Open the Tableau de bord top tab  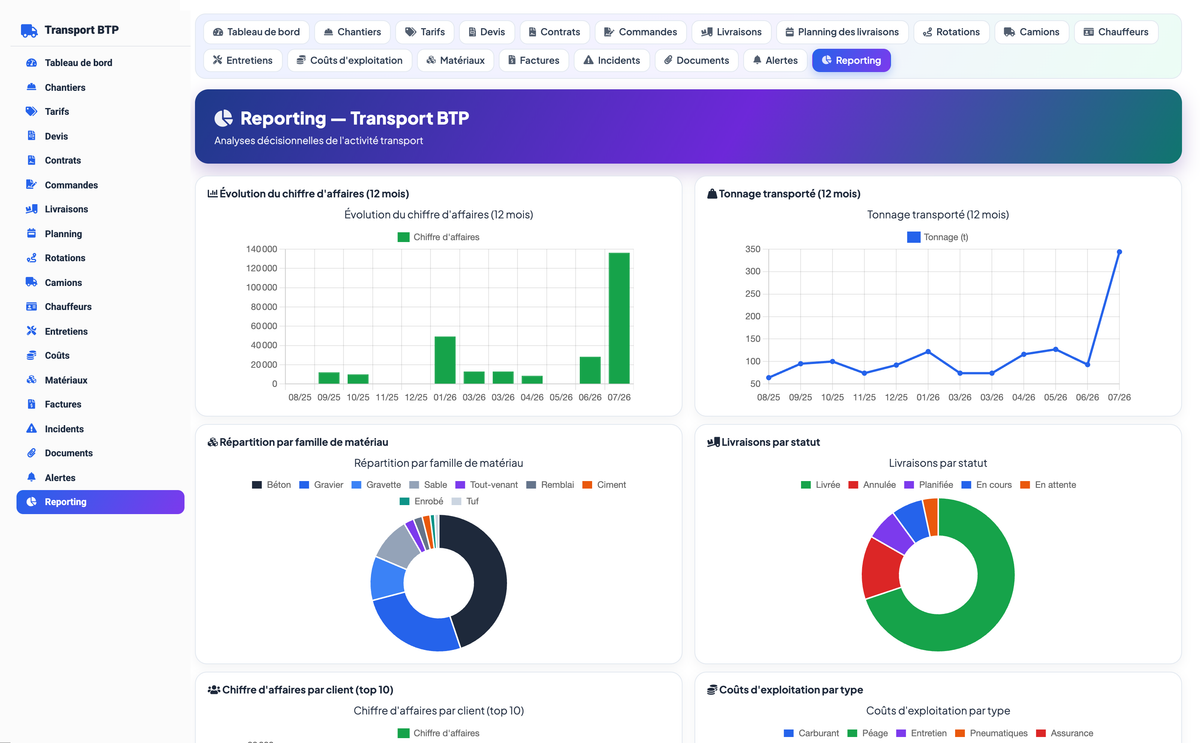(x=256, y=32)
